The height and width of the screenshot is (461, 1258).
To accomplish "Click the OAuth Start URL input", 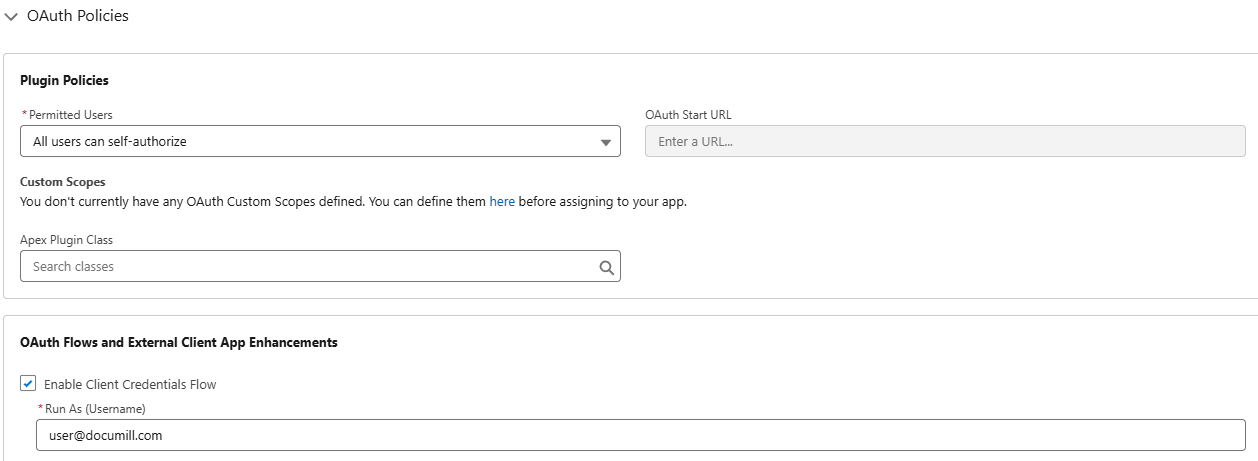I will tap(945, 141).
